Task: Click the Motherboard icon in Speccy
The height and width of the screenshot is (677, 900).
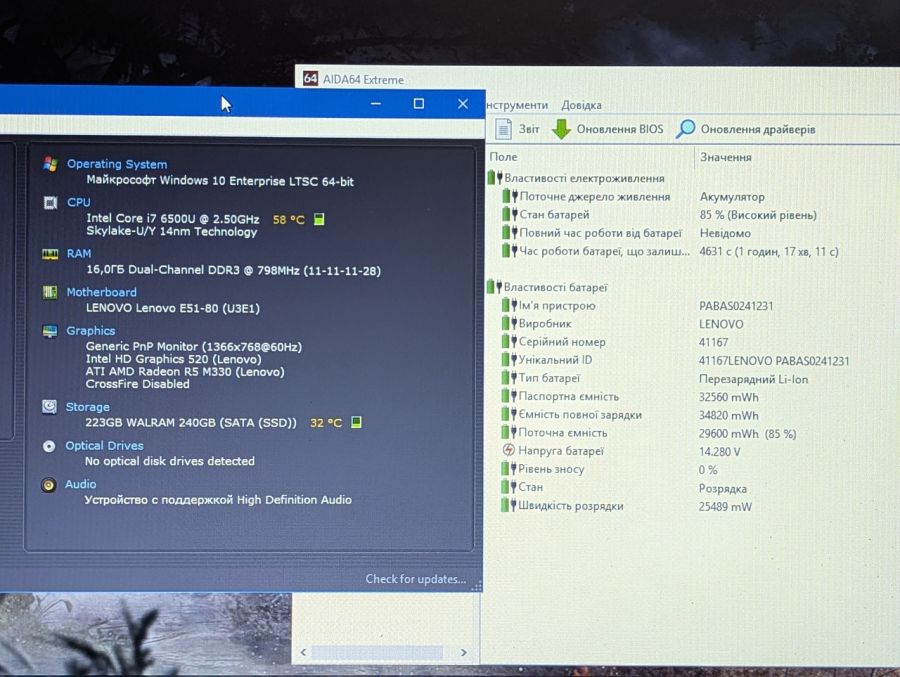Action: pos(50,292)
